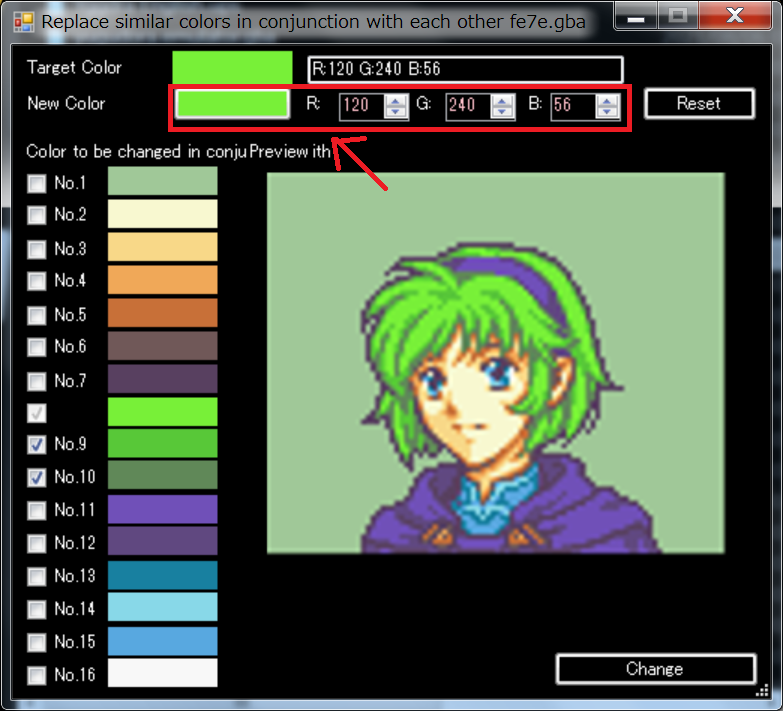Click the Change button
The width and height of the screenshot is (783, 711).
pos(655,669)
